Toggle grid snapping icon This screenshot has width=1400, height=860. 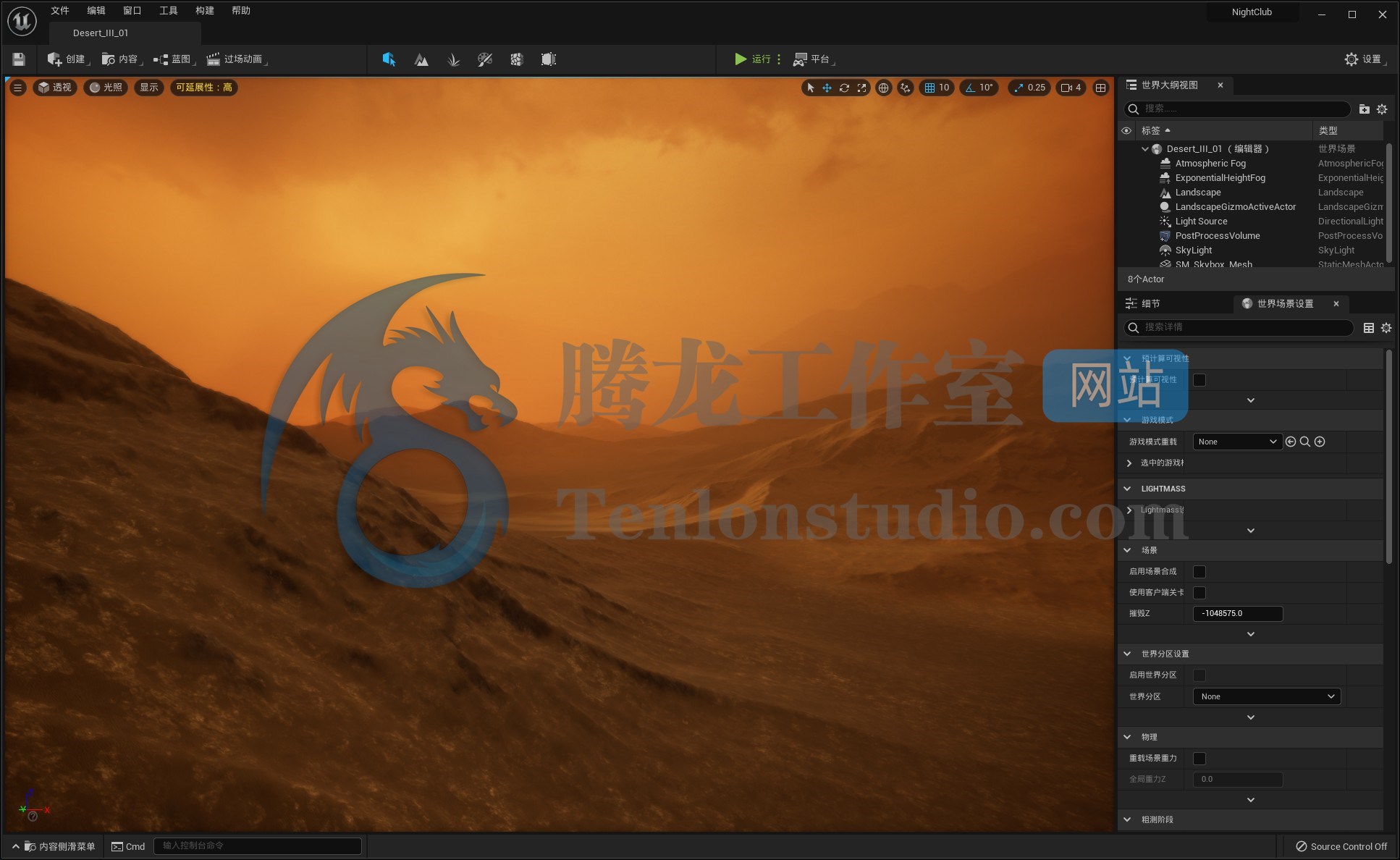pos(929,88)
